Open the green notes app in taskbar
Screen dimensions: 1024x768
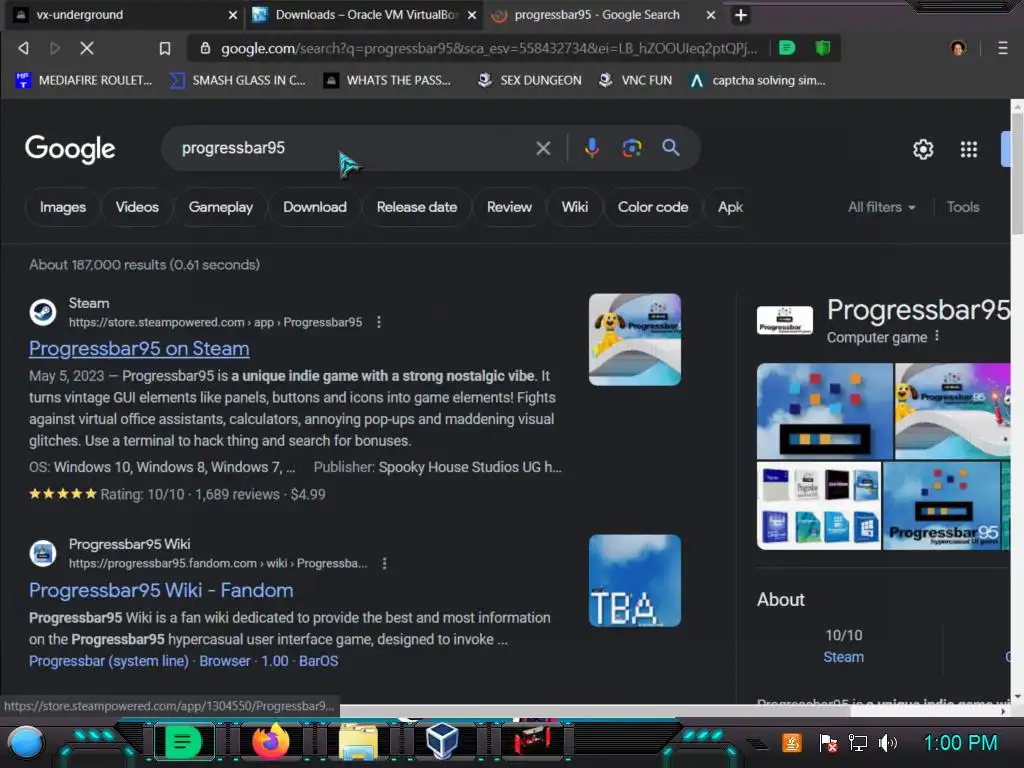[x=182, y=743]
